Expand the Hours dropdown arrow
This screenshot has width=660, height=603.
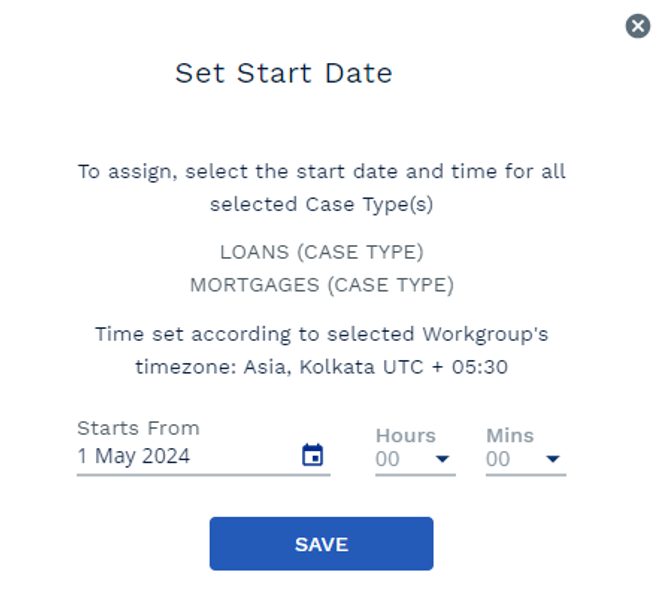(x=442, y=459)
